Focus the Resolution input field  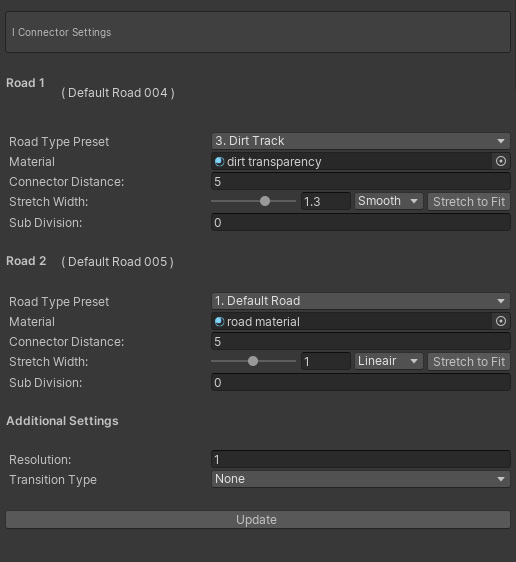tap(360, 459)
